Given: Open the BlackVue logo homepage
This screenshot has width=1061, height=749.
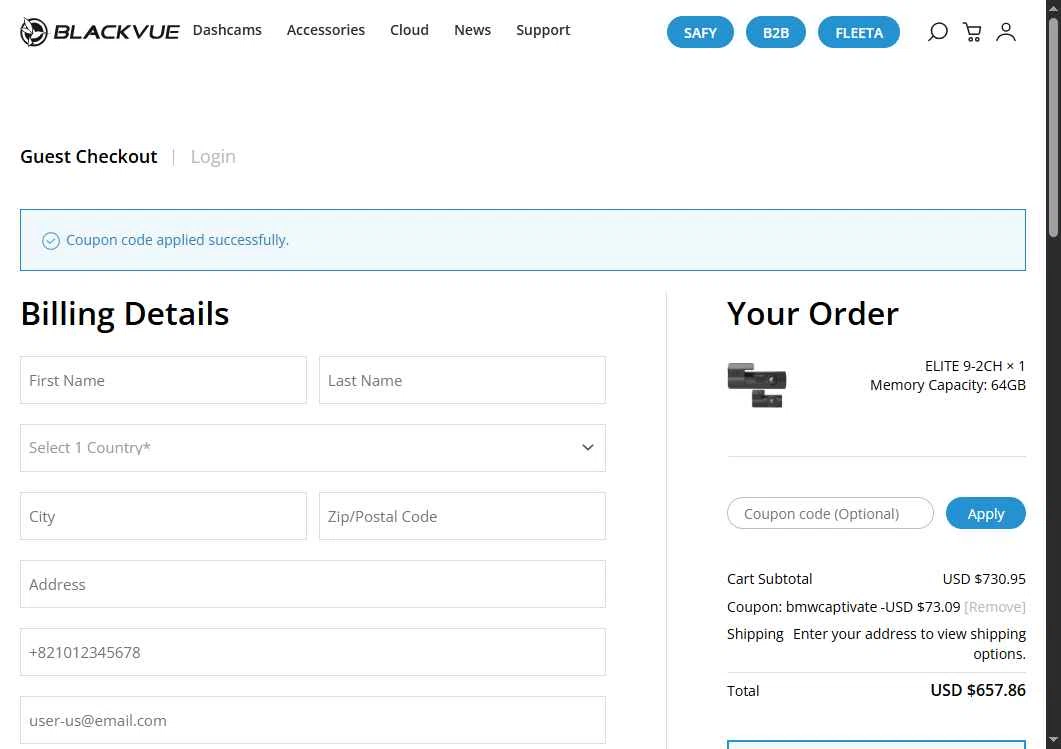Looking at the screenshot, I should [99, 32].
